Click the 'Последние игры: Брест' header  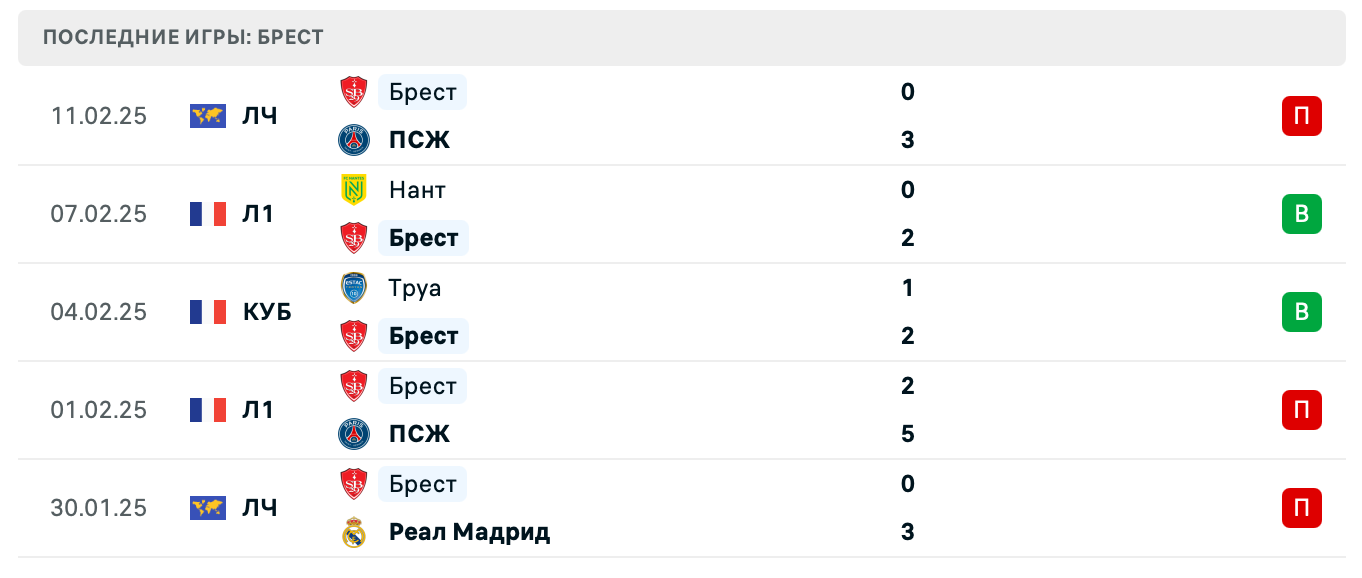(x=184, y=37)
